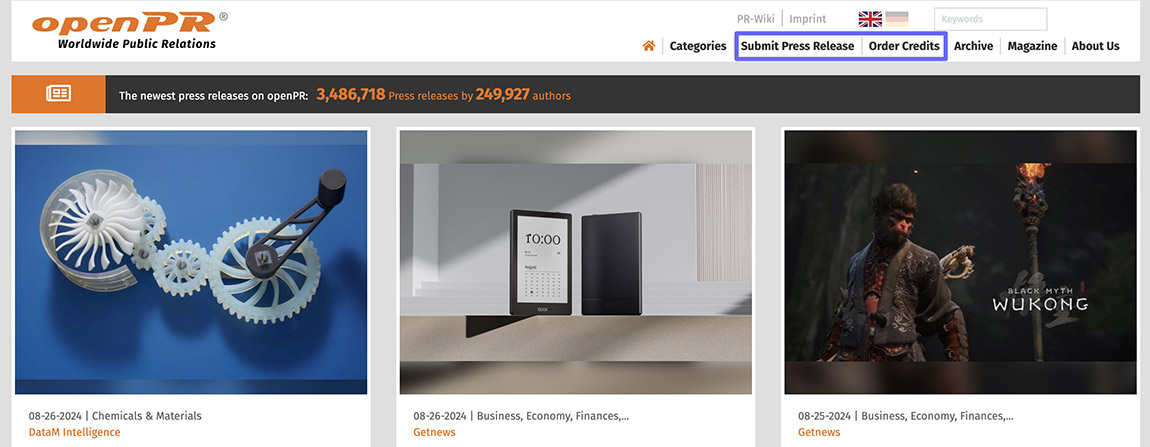Focus the Keywords search field
Viewport: 1150px width, 447px height.
[x=990, y=19]
